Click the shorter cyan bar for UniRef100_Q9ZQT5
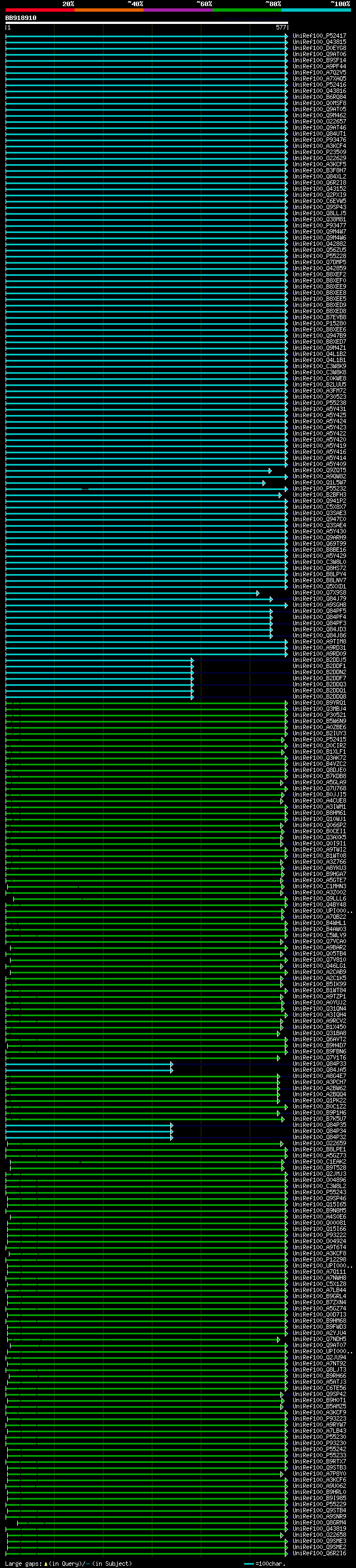 click(139, 471)
